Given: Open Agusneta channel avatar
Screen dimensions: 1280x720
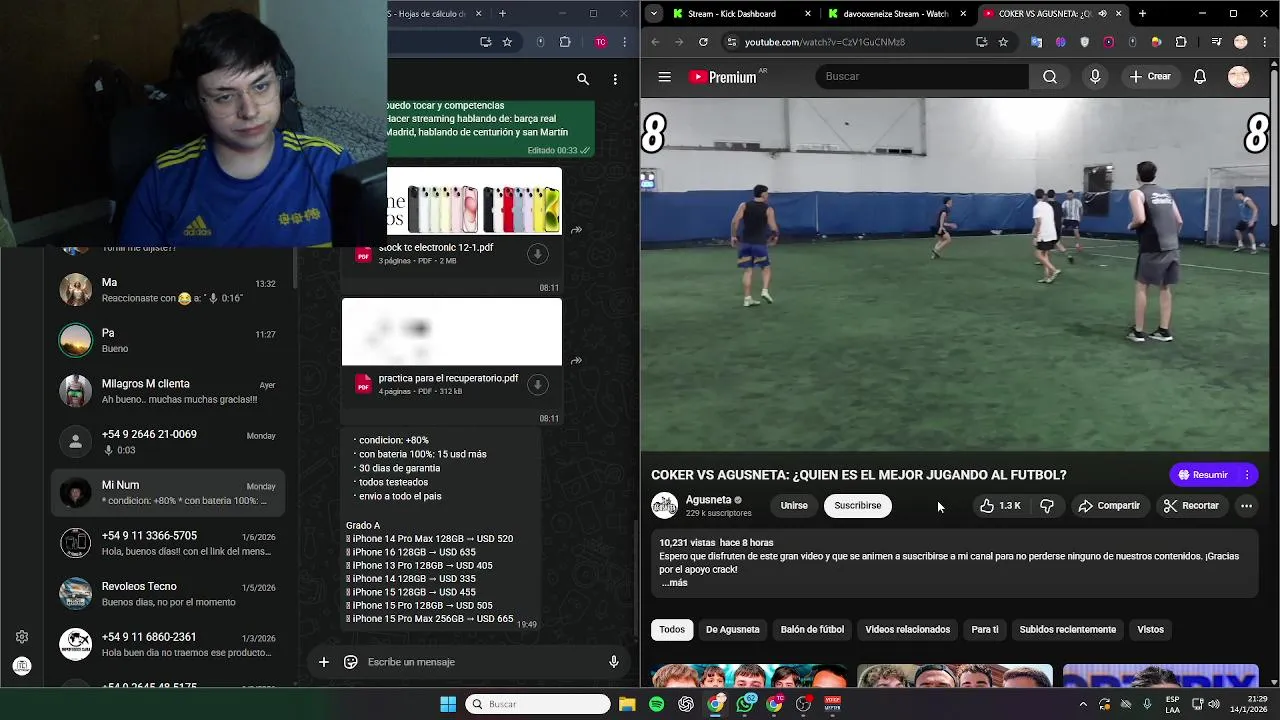Looking at the screenshot, I should coord(664,506).
